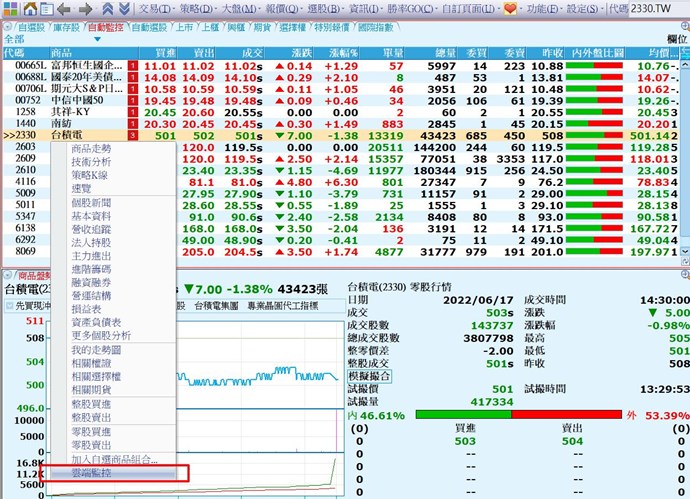Switch to the 庫存股 tab
This screenshot has height=499, width=690.
click(x=66, y=27)
